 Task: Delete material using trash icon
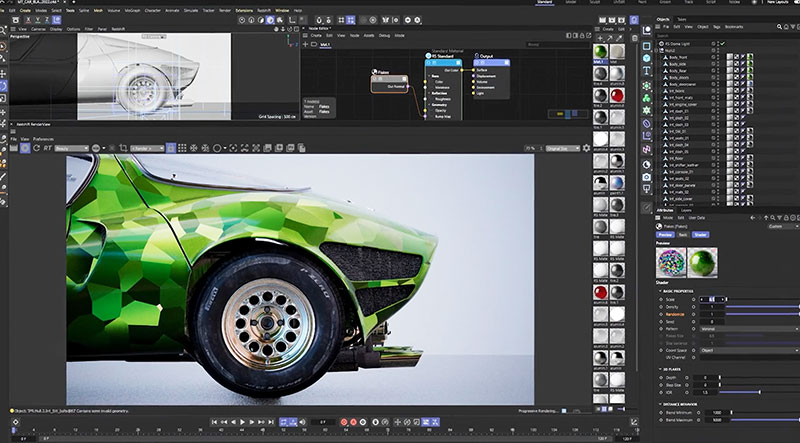(634, 38)
